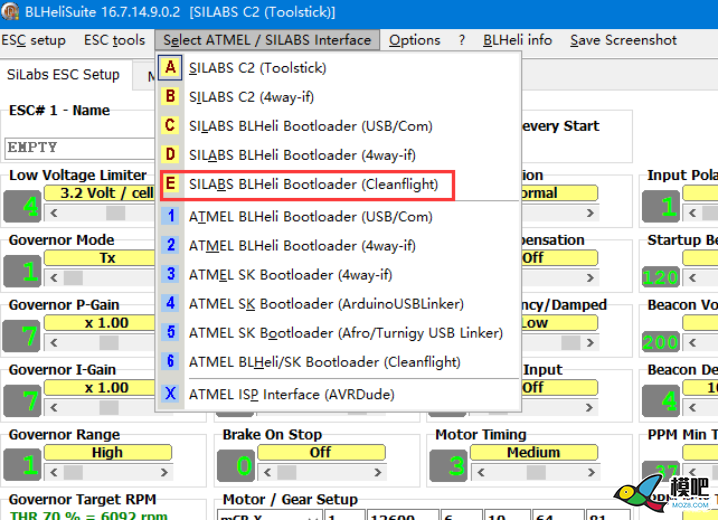
Task: Choose ATMEL BLHeli Bootloader (USB/Com)
Action: [338, 216]
